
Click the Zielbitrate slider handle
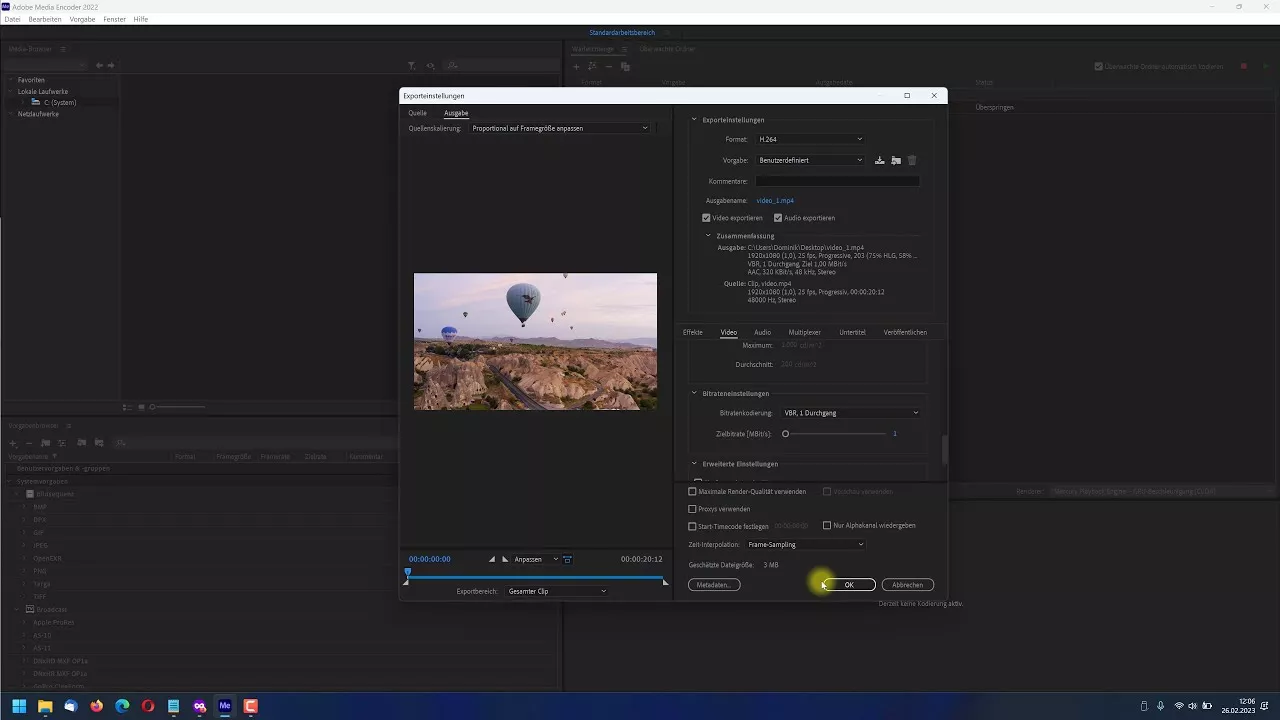[x=786, y=434]
